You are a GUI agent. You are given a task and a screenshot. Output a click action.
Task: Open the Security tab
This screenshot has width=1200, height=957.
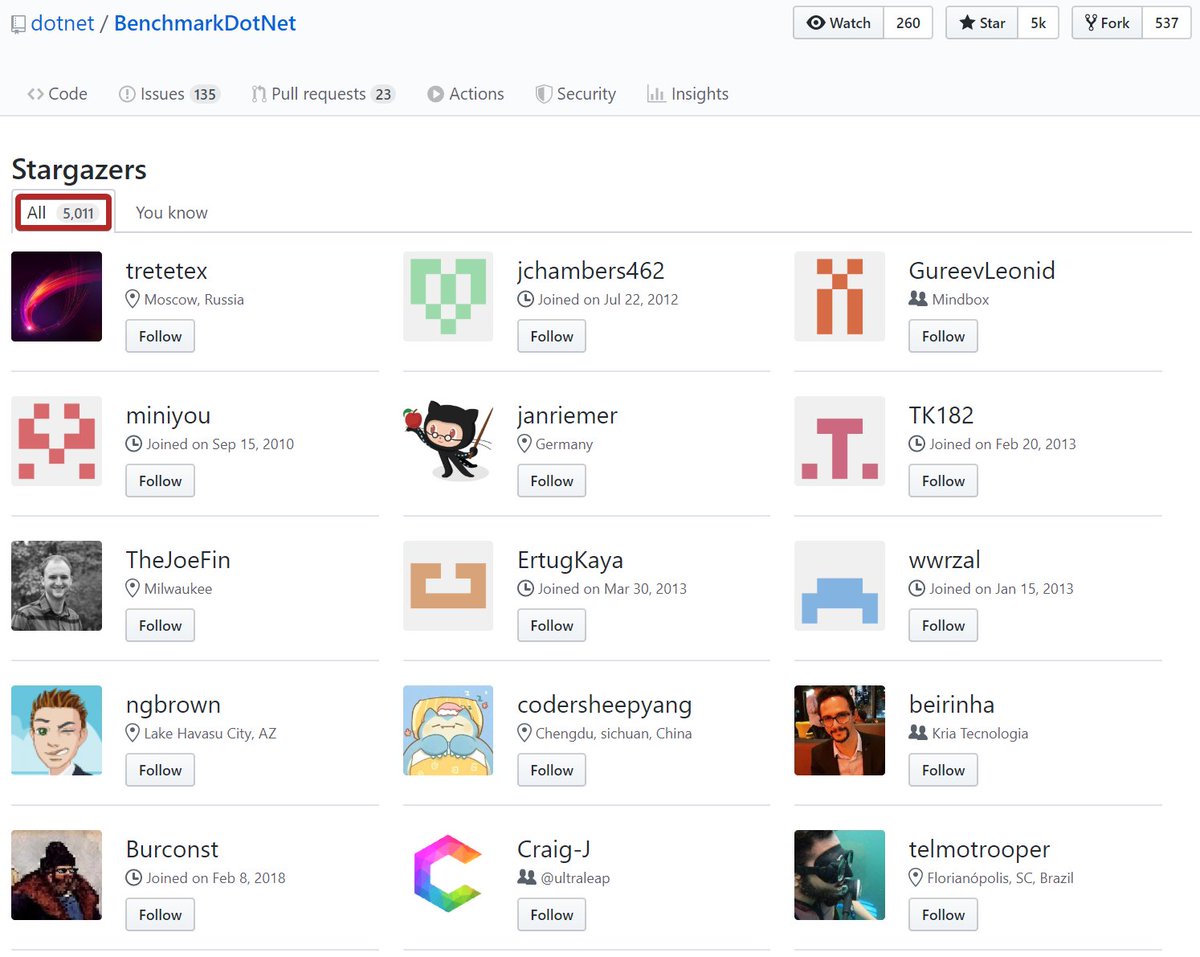pyautogui.click(x=576, y=94)
